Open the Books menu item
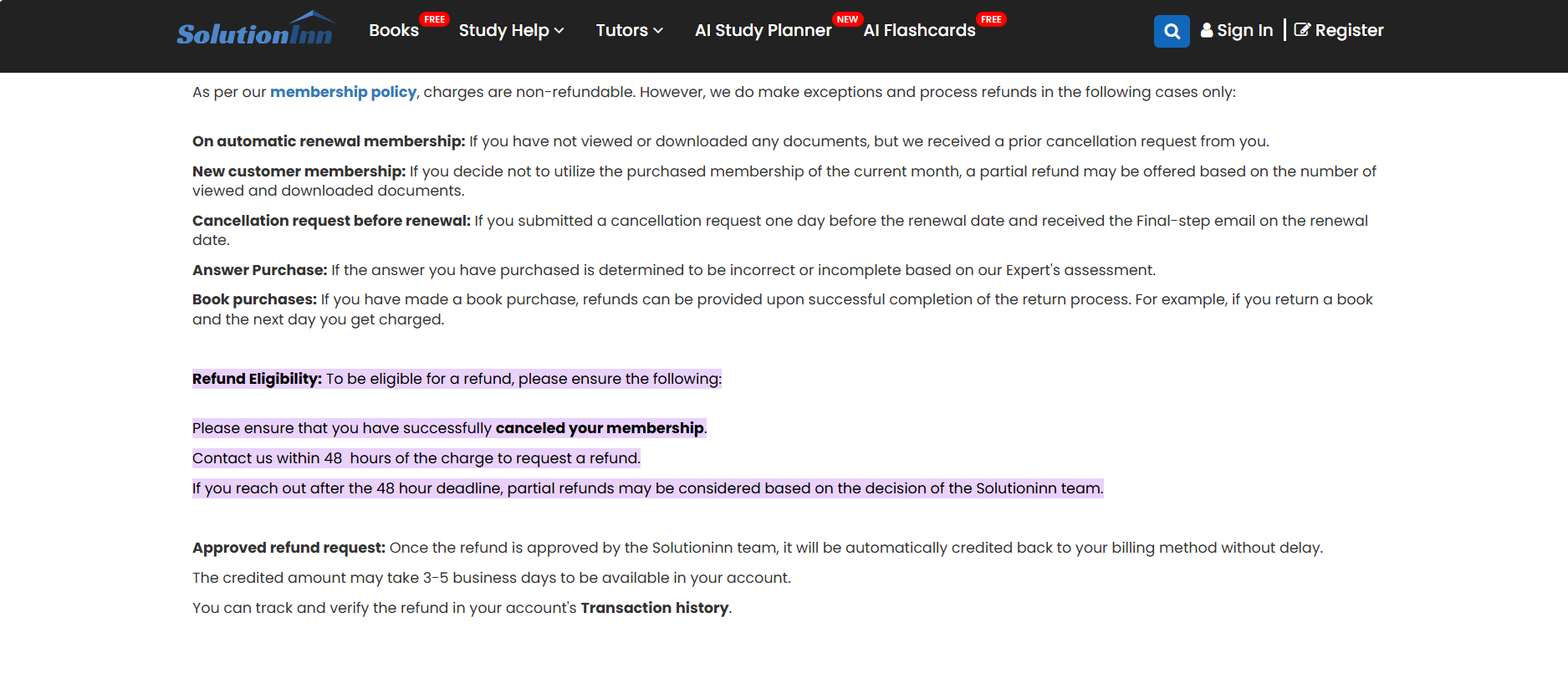This screenshot has width=1568, height=684. 393,31
